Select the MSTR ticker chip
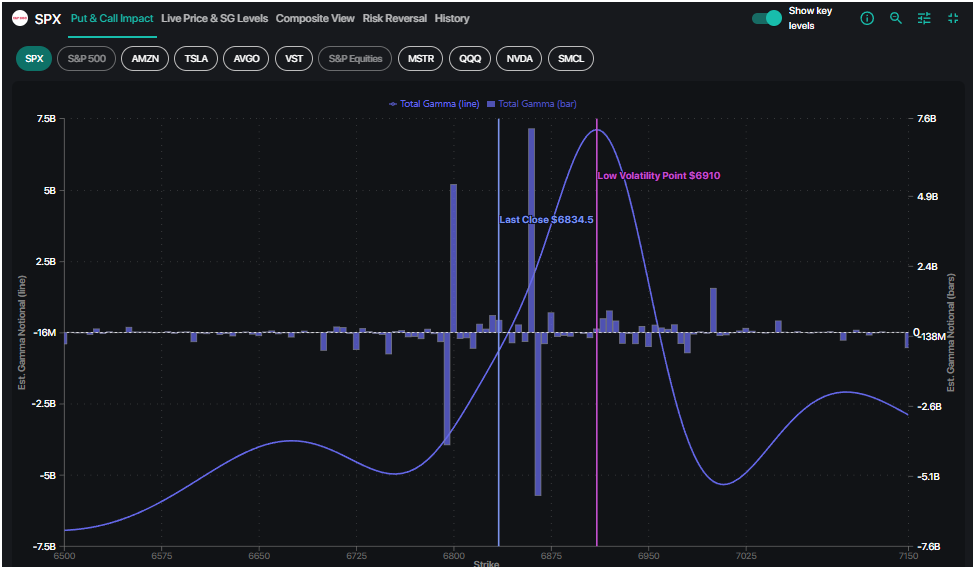The image size is (975, 569). tap(420, 59)
